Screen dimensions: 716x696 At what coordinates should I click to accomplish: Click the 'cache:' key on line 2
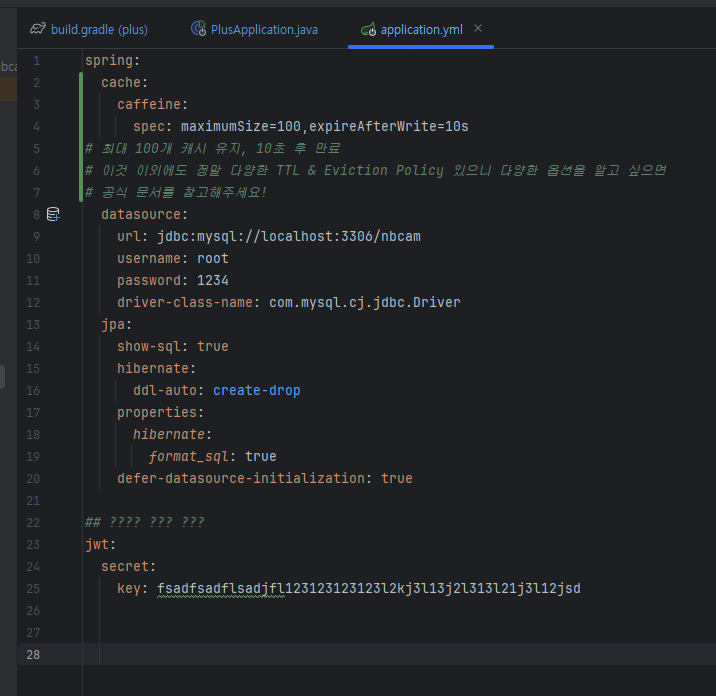pos(125,82)
